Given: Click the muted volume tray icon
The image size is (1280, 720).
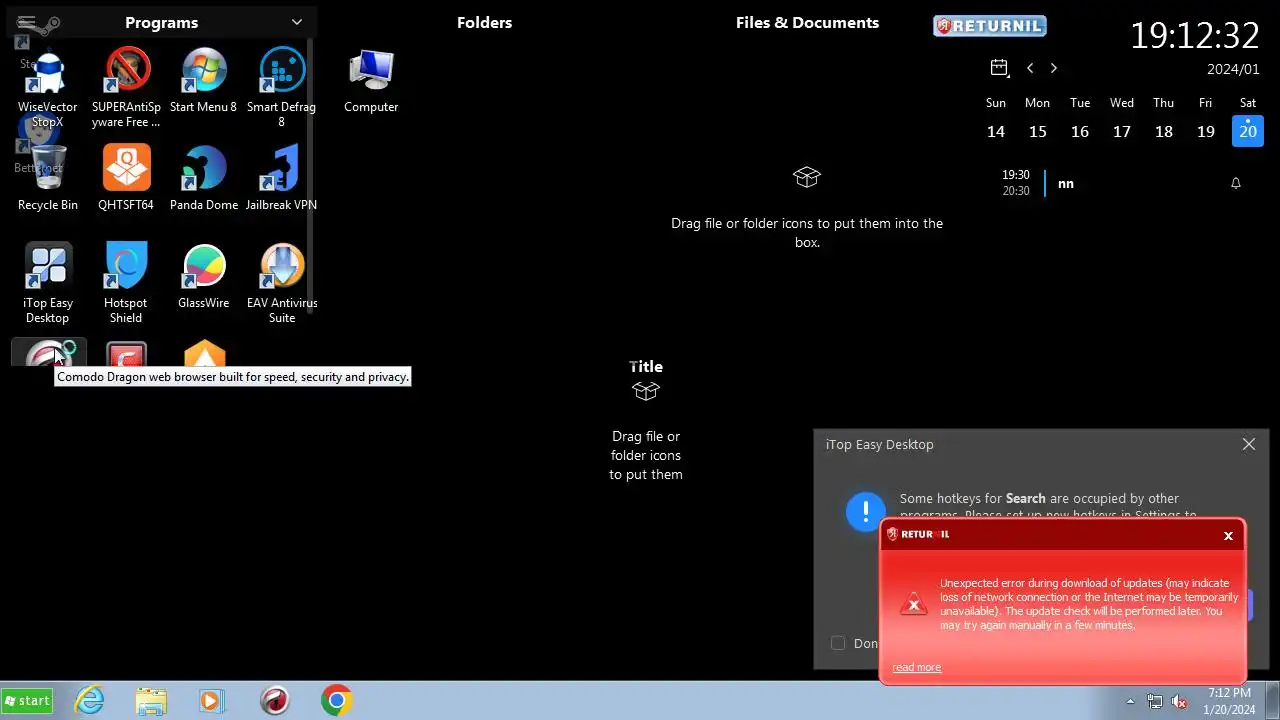Looking at the screenshot, I should pyautogui.click(x=1179, y=701).
